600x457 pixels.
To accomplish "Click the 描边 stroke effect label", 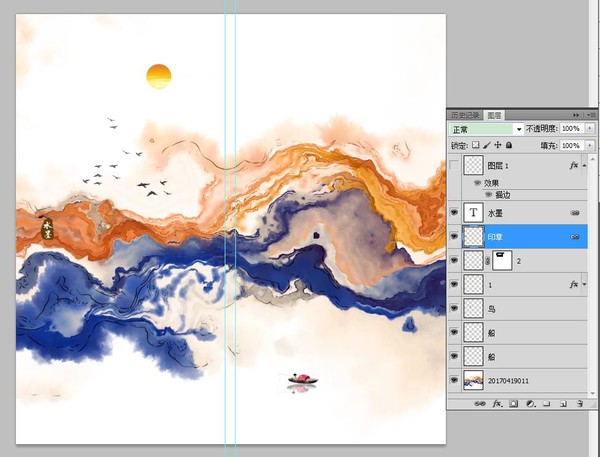I will (x=502, y=195).
